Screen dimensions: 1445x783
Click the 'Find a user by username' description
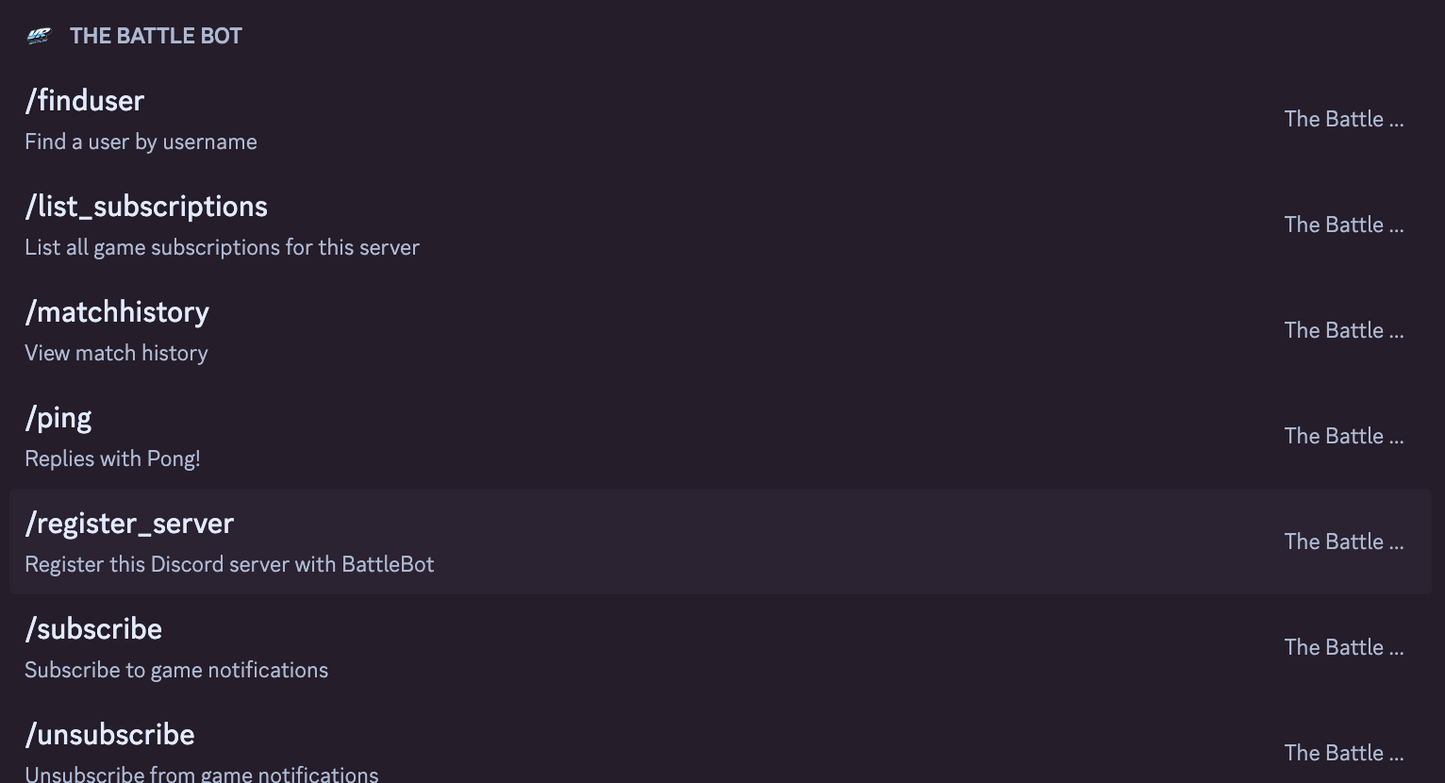click(x=141, y=142)
